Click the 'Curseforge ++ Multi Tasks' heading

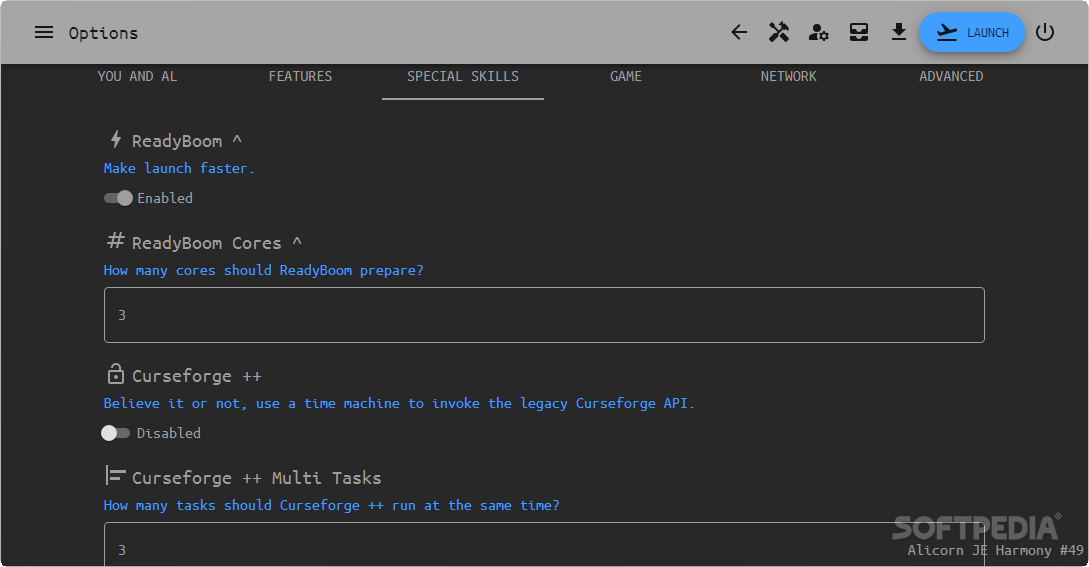point(256,478)
